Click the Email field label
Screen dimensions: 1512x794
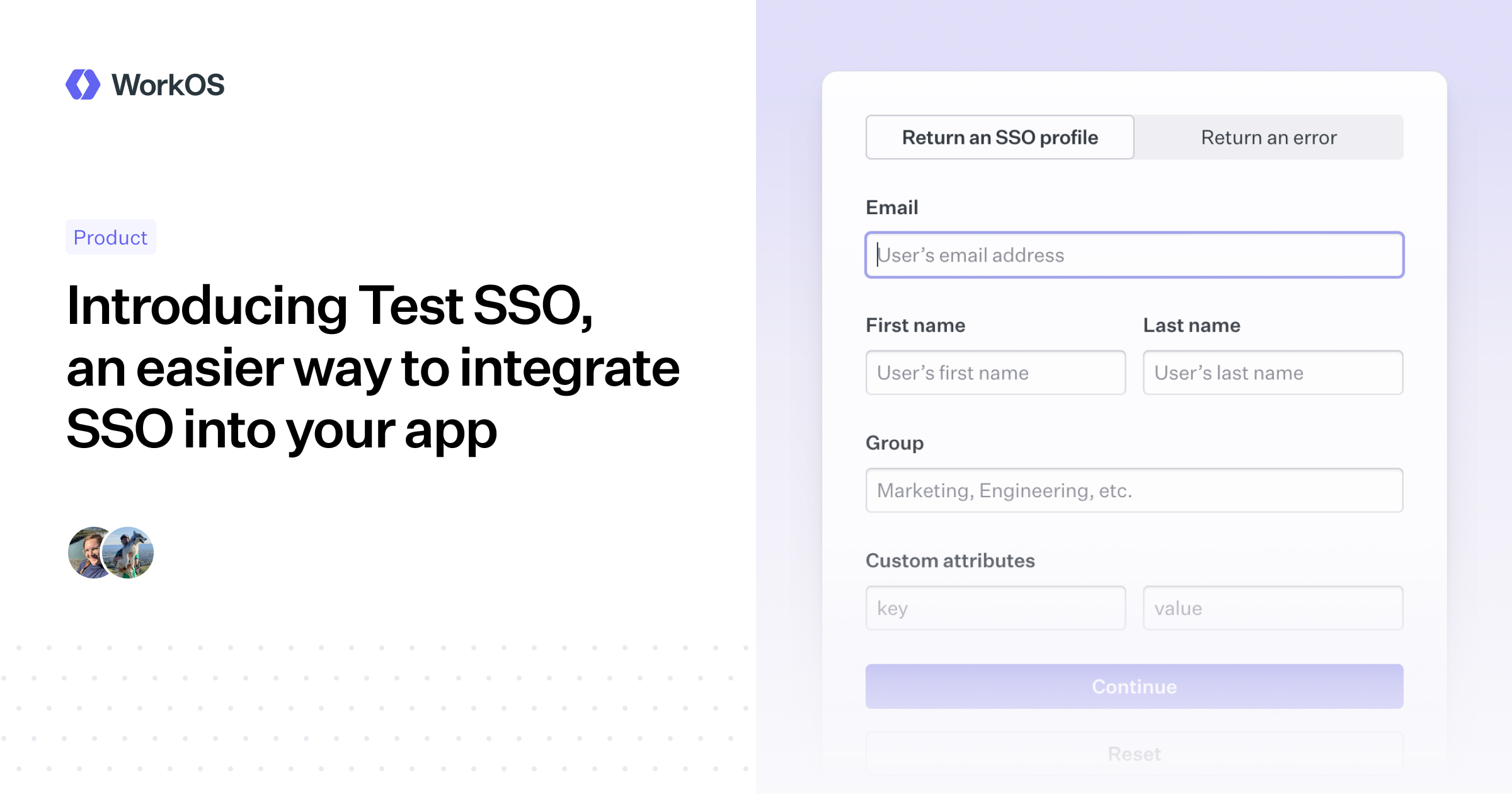click(x=892, y=207)
